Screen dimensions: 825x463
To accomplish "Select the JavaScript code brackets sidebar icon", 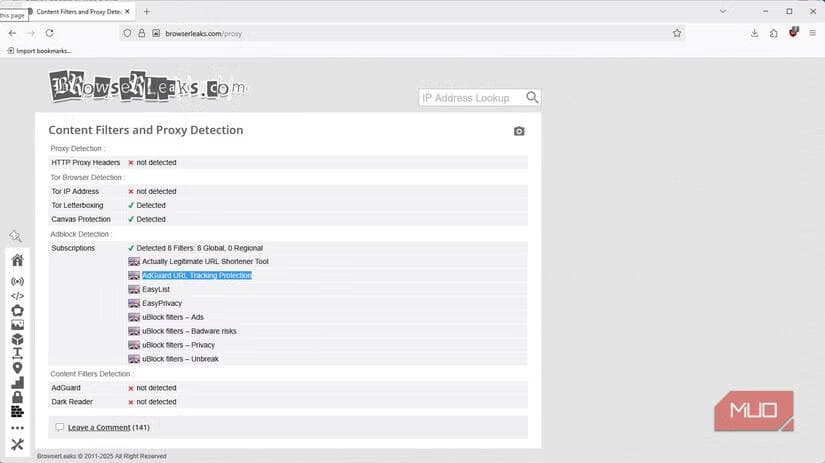I will (x=17, y=296).
